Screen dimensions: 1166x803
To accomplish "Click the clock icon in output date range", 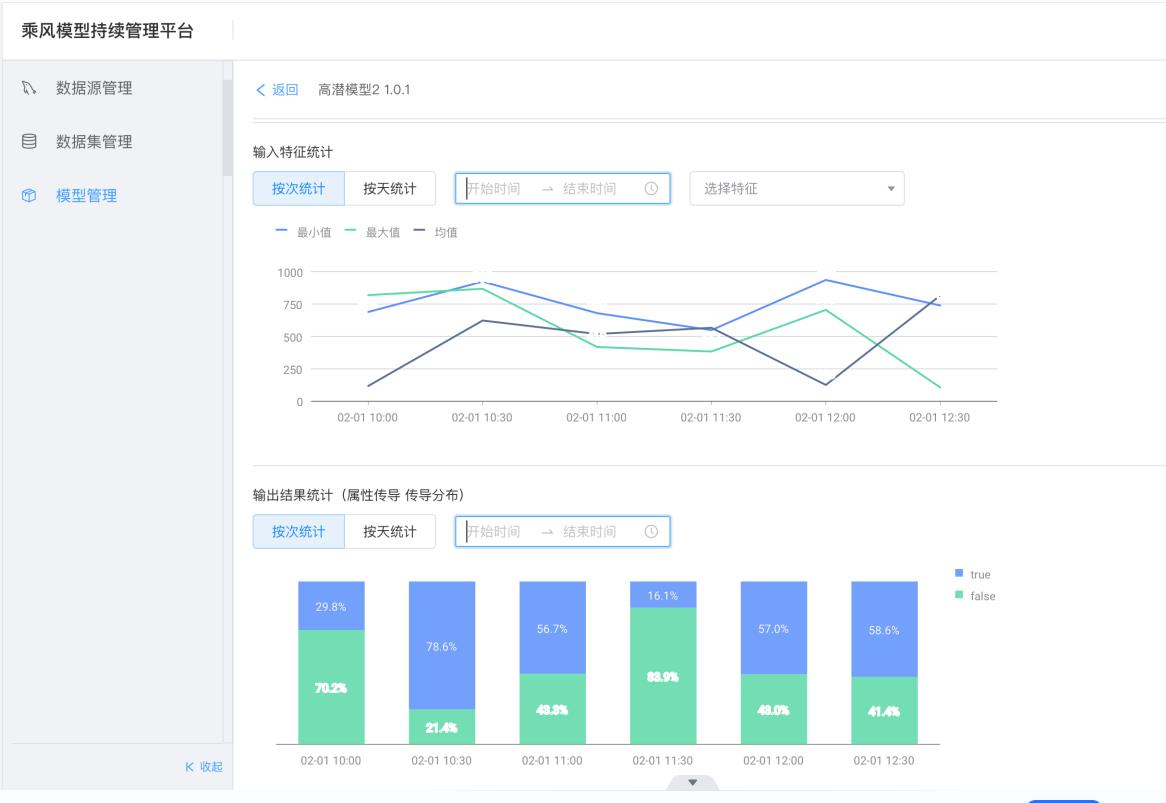I will click(651, 532).
